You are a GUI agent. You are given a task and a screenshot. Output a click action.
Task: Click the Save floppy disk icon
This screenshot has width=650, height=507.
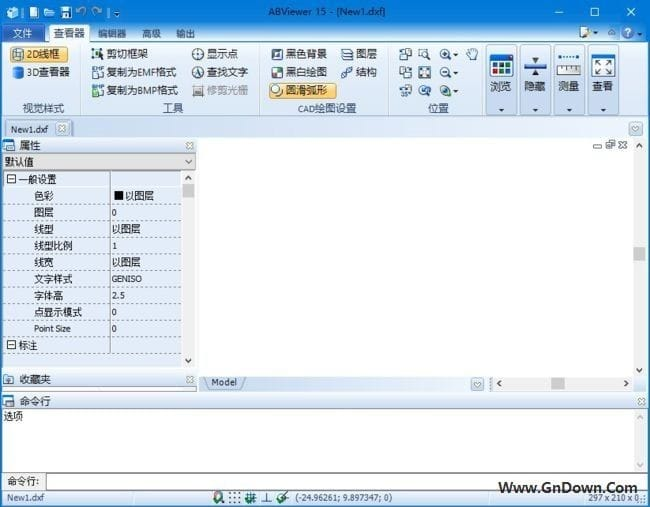66,12
